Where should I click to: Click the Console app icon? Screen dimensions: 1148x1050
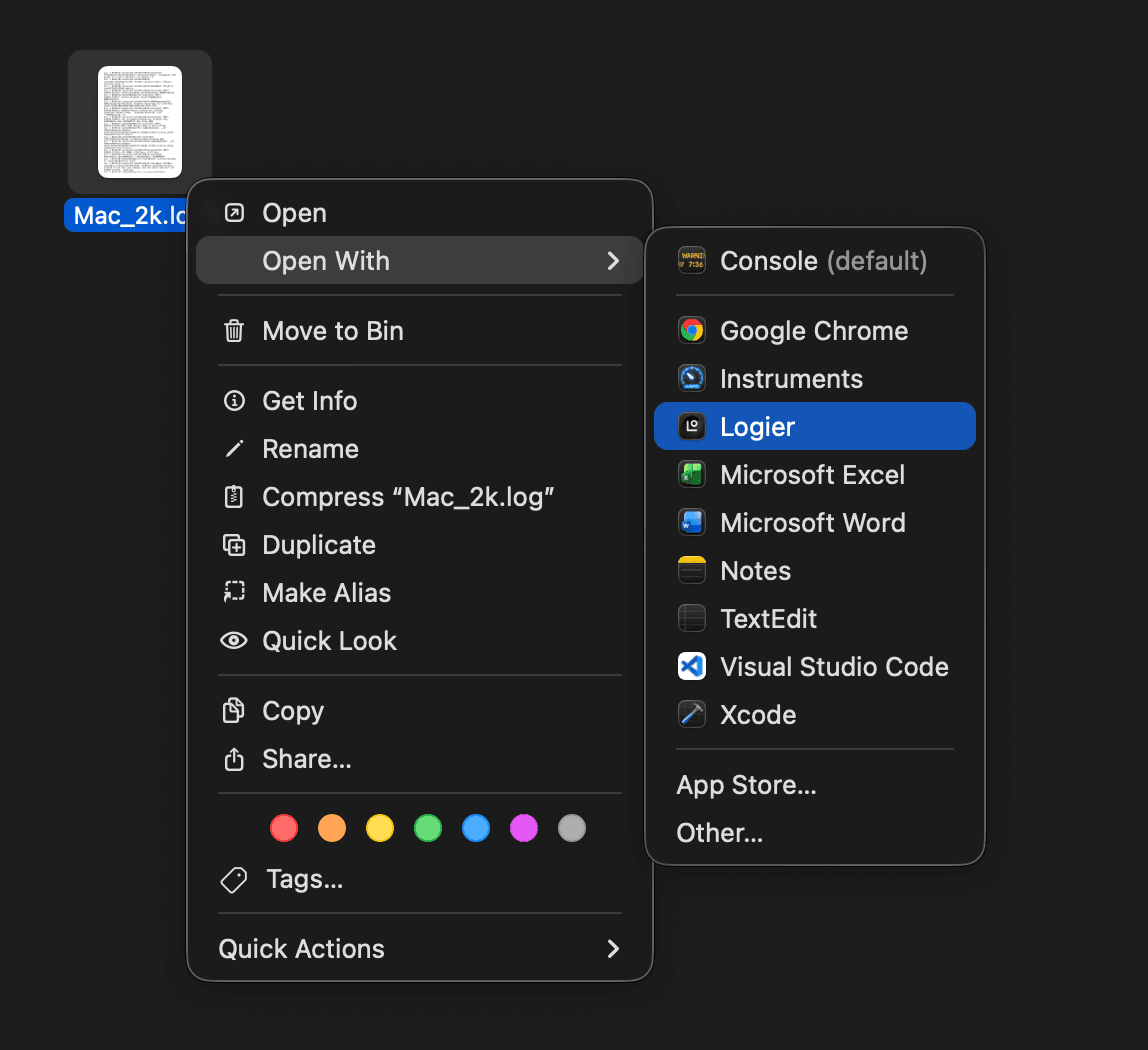tap(692, 261)
